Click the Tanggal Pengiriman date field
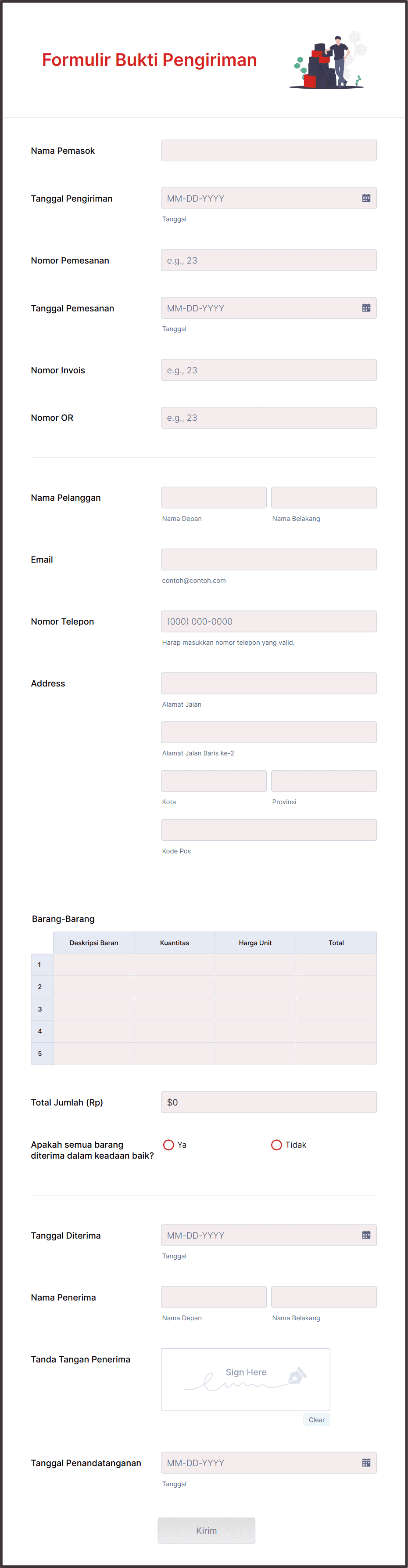This screenshot has width=408, height=1568. (x=269, y=199)
